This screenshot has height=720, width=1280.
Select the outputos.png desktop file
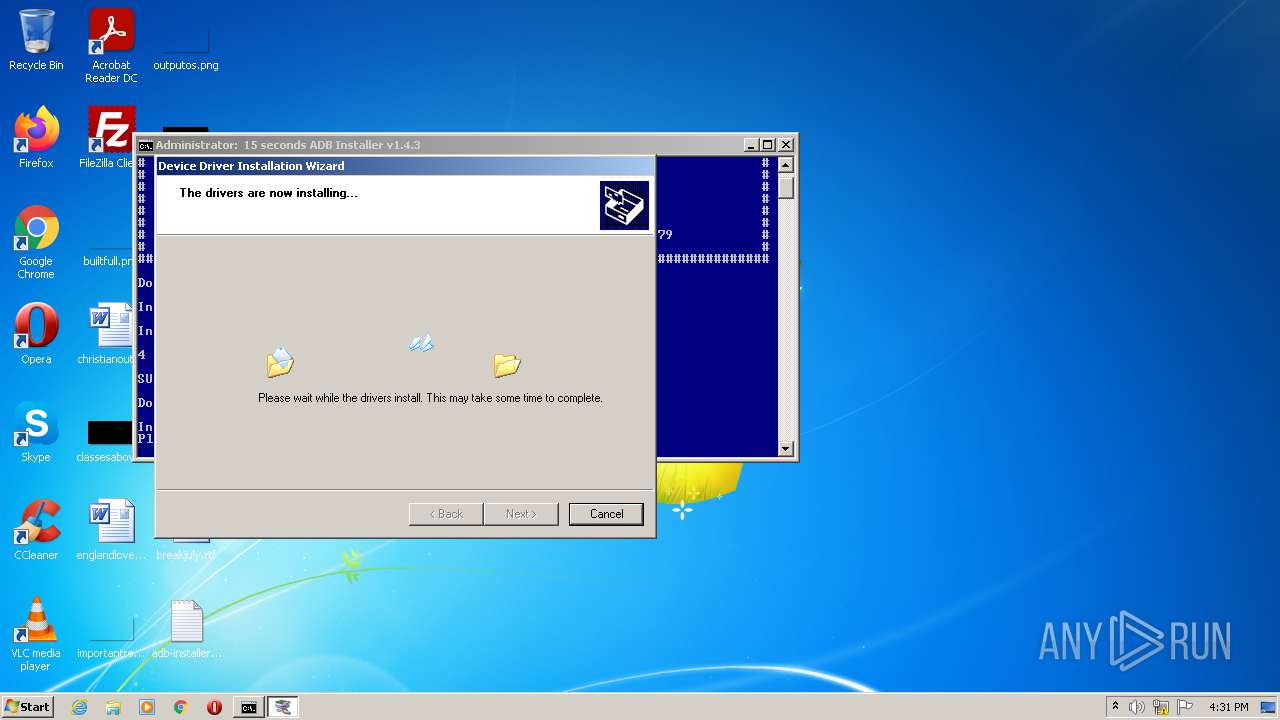(186, 41)
